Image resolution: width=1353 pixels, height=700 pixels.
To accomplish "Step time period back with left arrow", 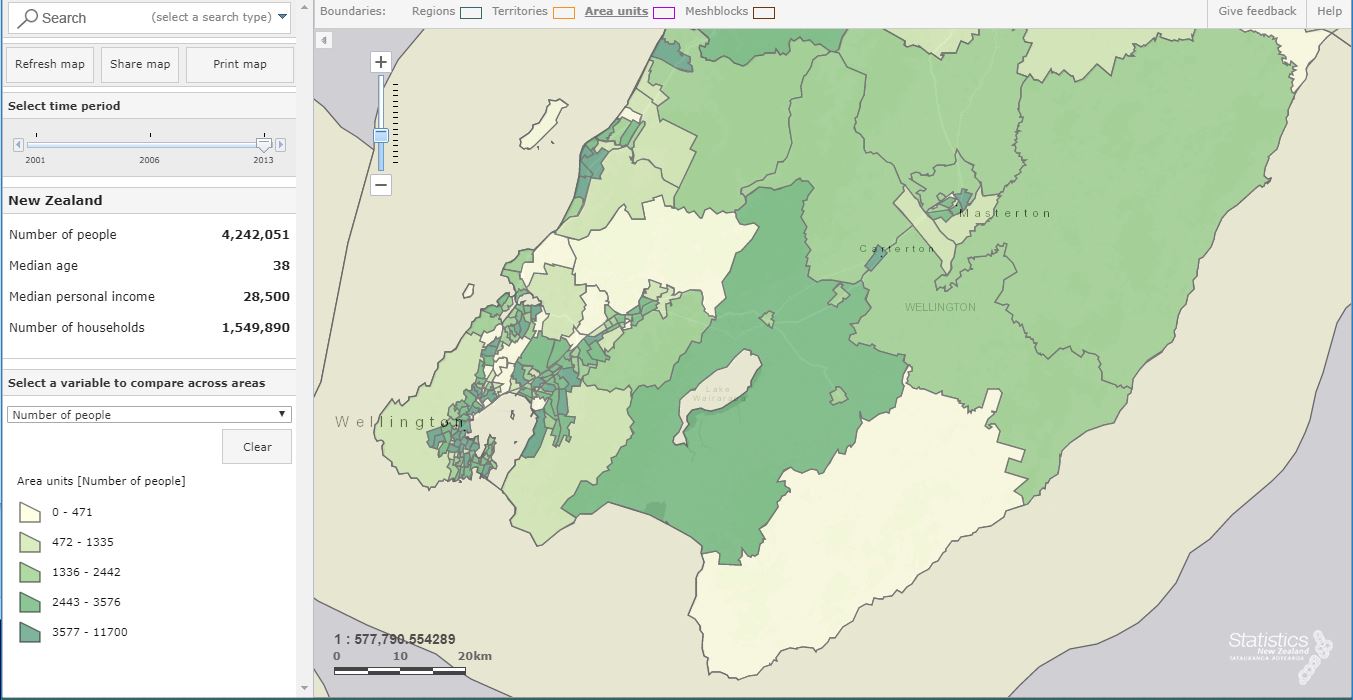I will pyautogui.click(x=18, y=145).
